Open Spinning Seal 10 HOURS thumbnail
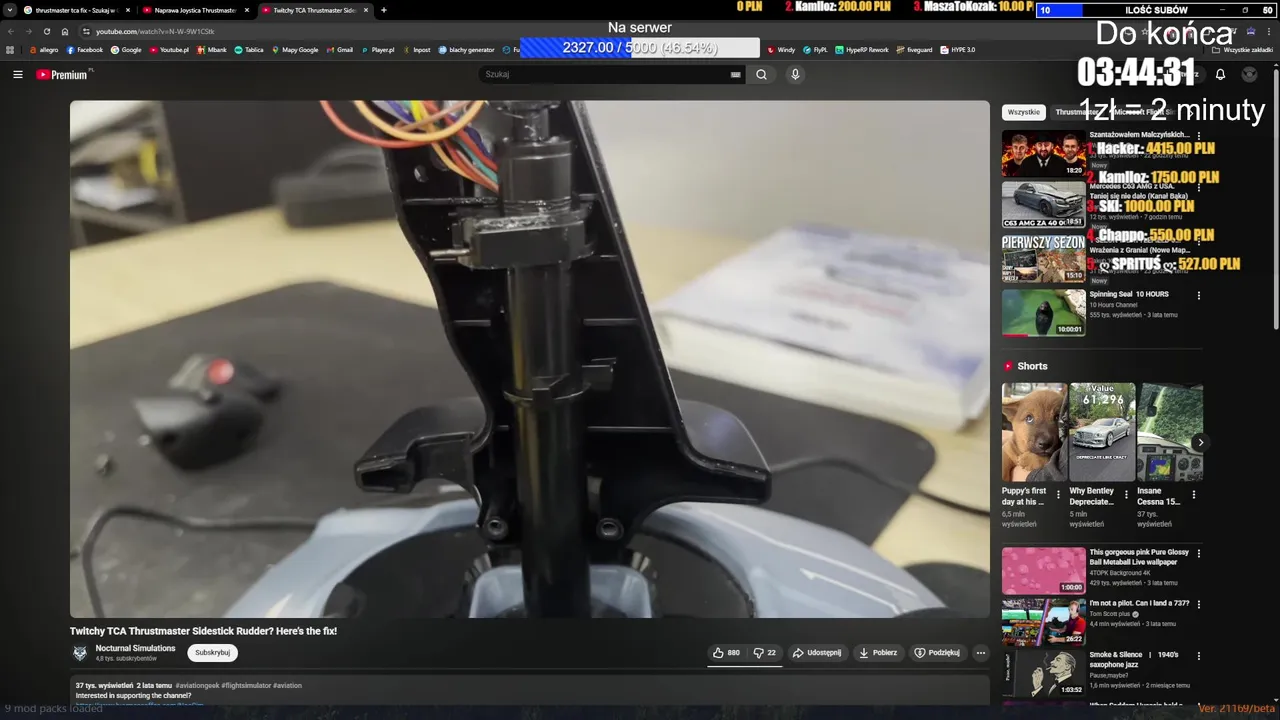 [1043, 313]
